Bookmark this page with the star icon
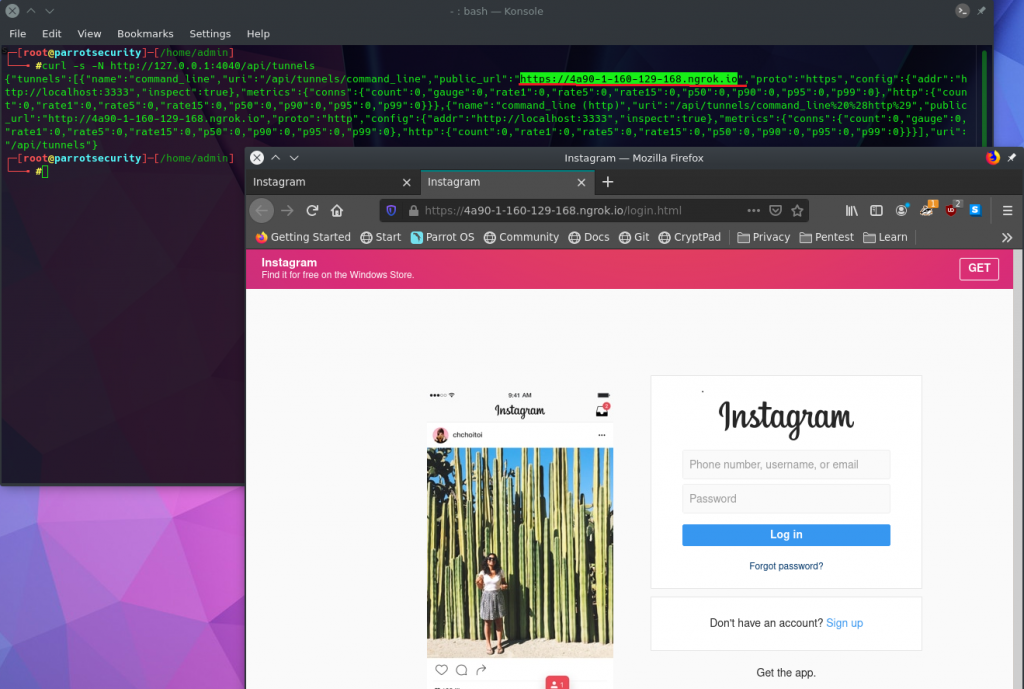 coord(797,210)
